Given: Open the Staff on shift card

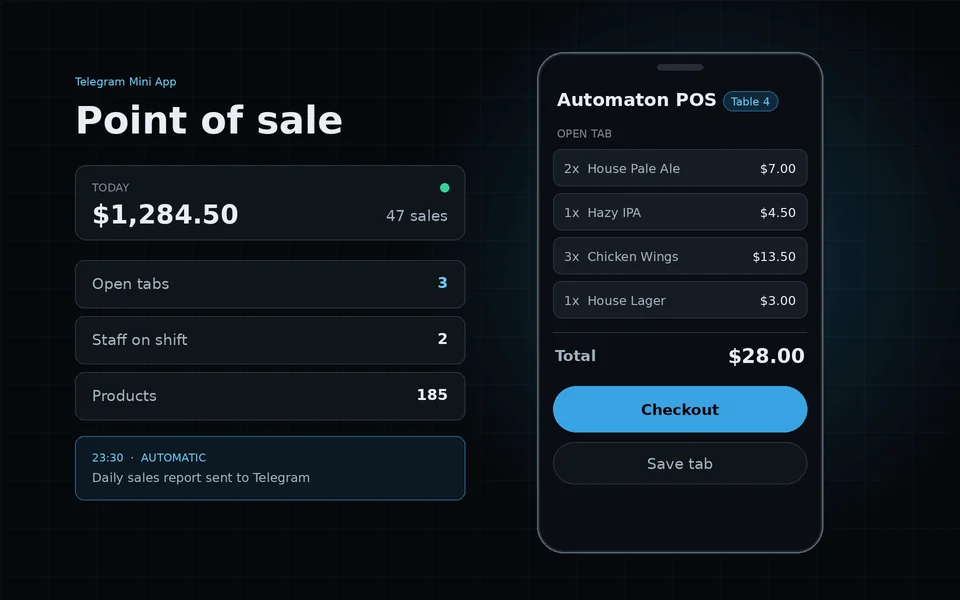Looking at the screenshot, I should click(x=270, y=340).
